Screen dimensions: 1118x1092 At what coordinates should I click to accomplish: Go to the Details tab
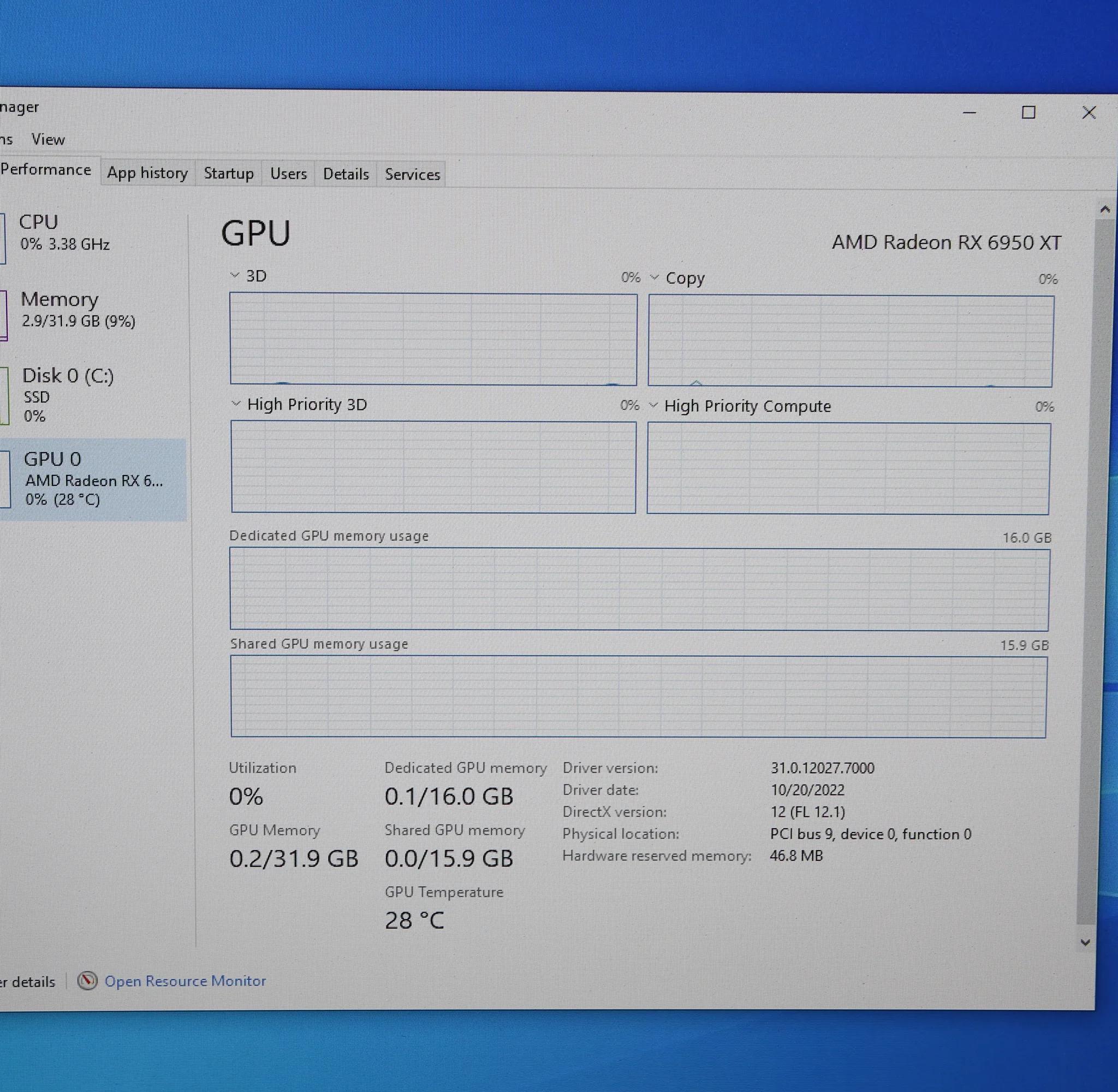[x=346, y=174]
